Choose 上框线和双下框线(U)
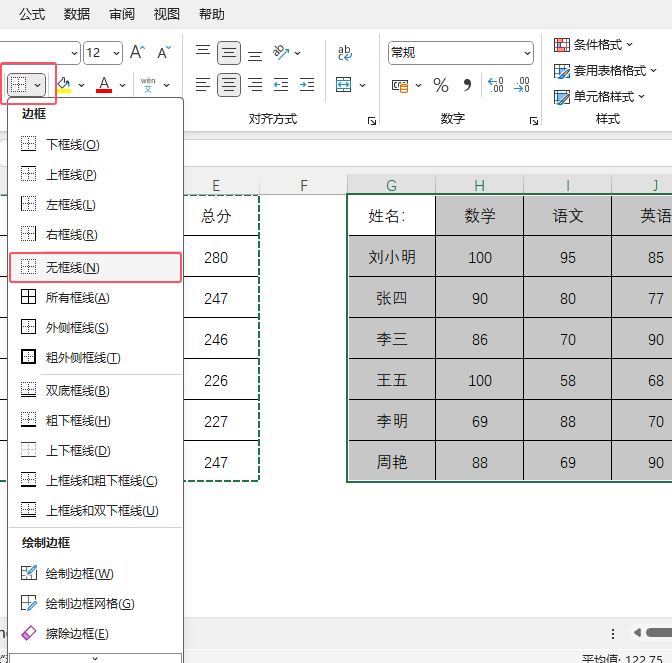This screenshot has width=672, height=663. tap(95, 510)
